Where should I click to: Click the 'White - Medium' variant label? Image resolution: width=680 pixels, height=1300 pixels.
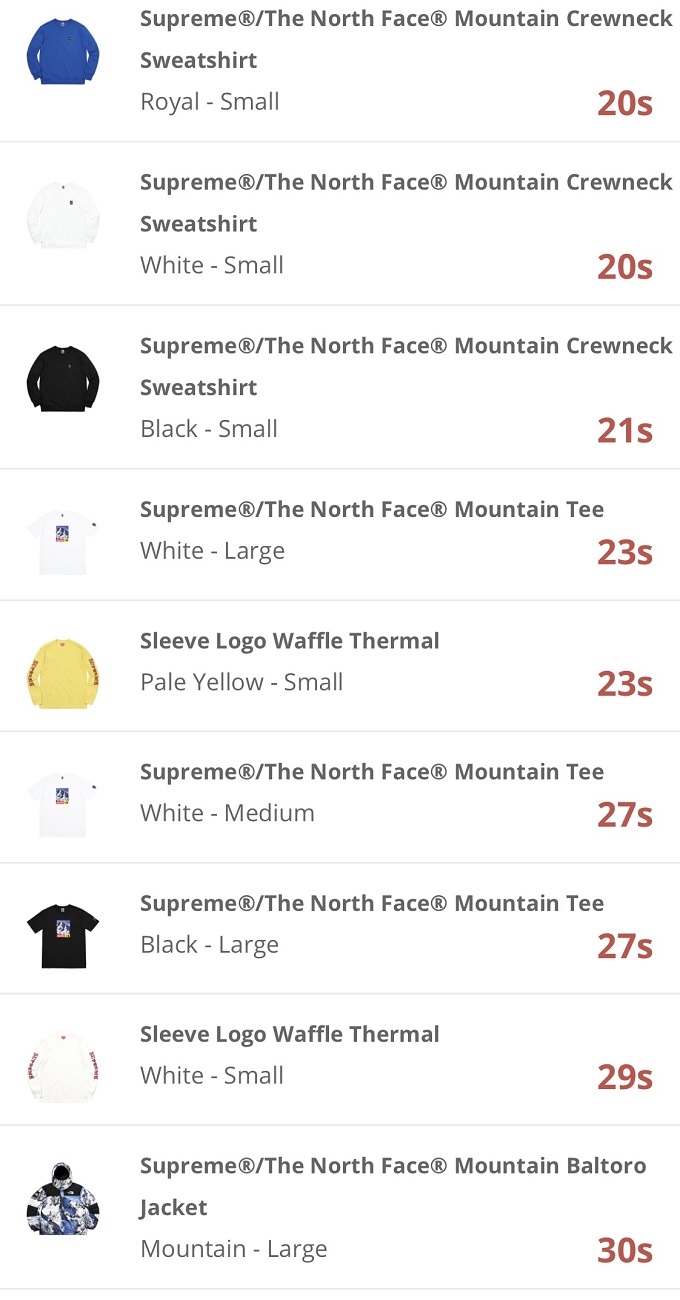pos(227,813)
